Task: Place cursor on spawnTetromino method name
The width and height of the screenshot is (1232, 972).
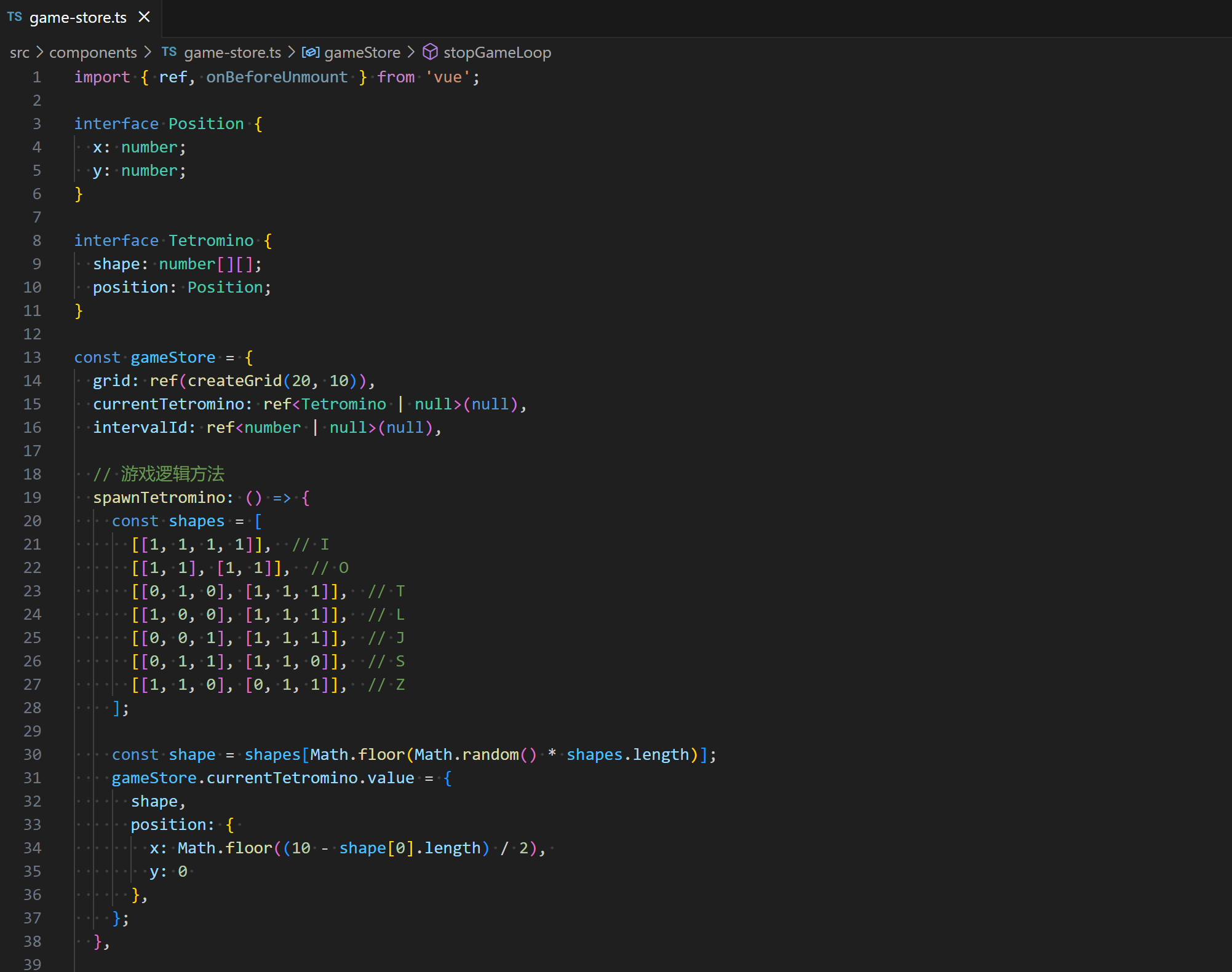Action: 159,497
